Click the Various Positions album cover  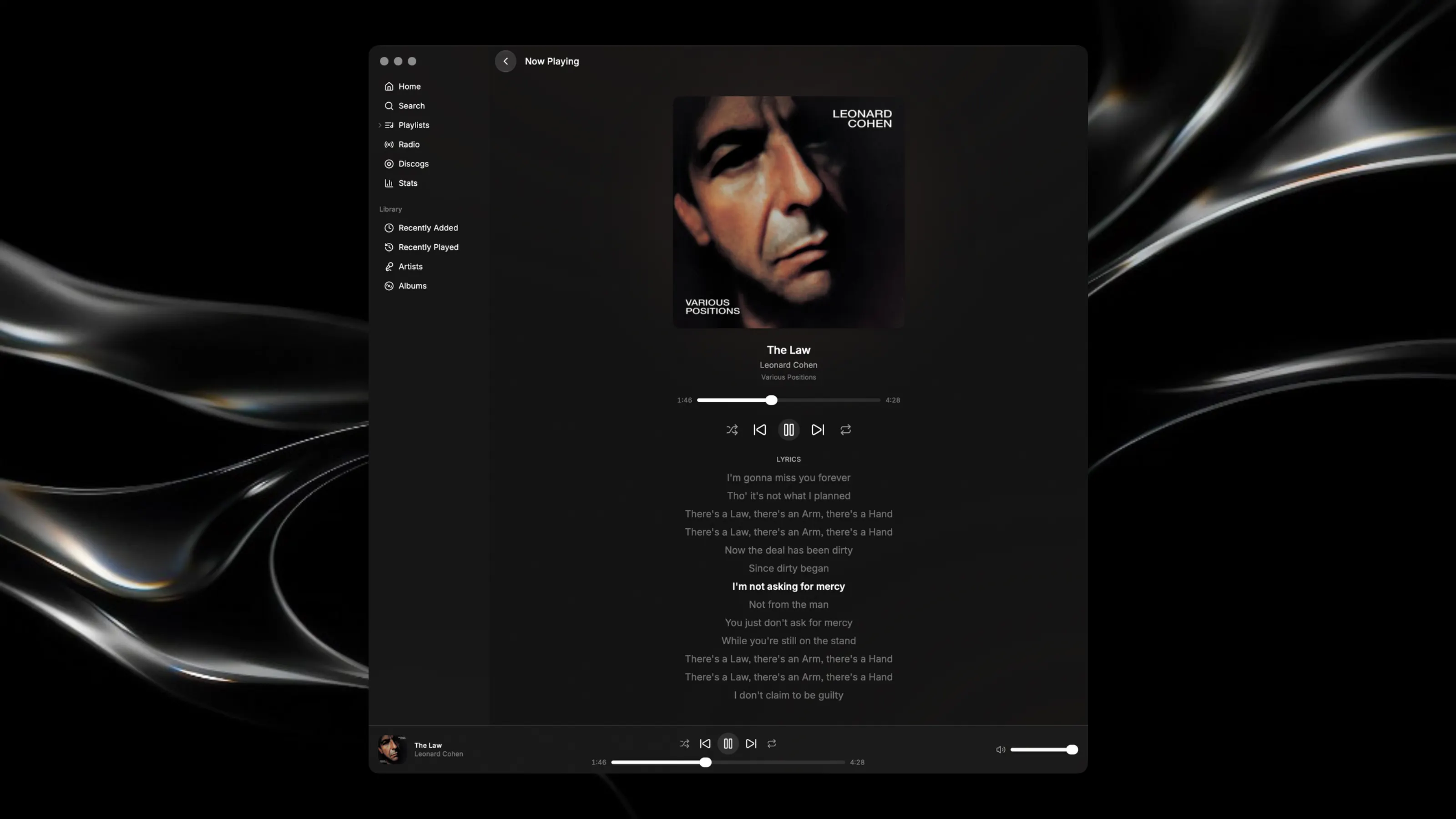[x=789, y=212]
